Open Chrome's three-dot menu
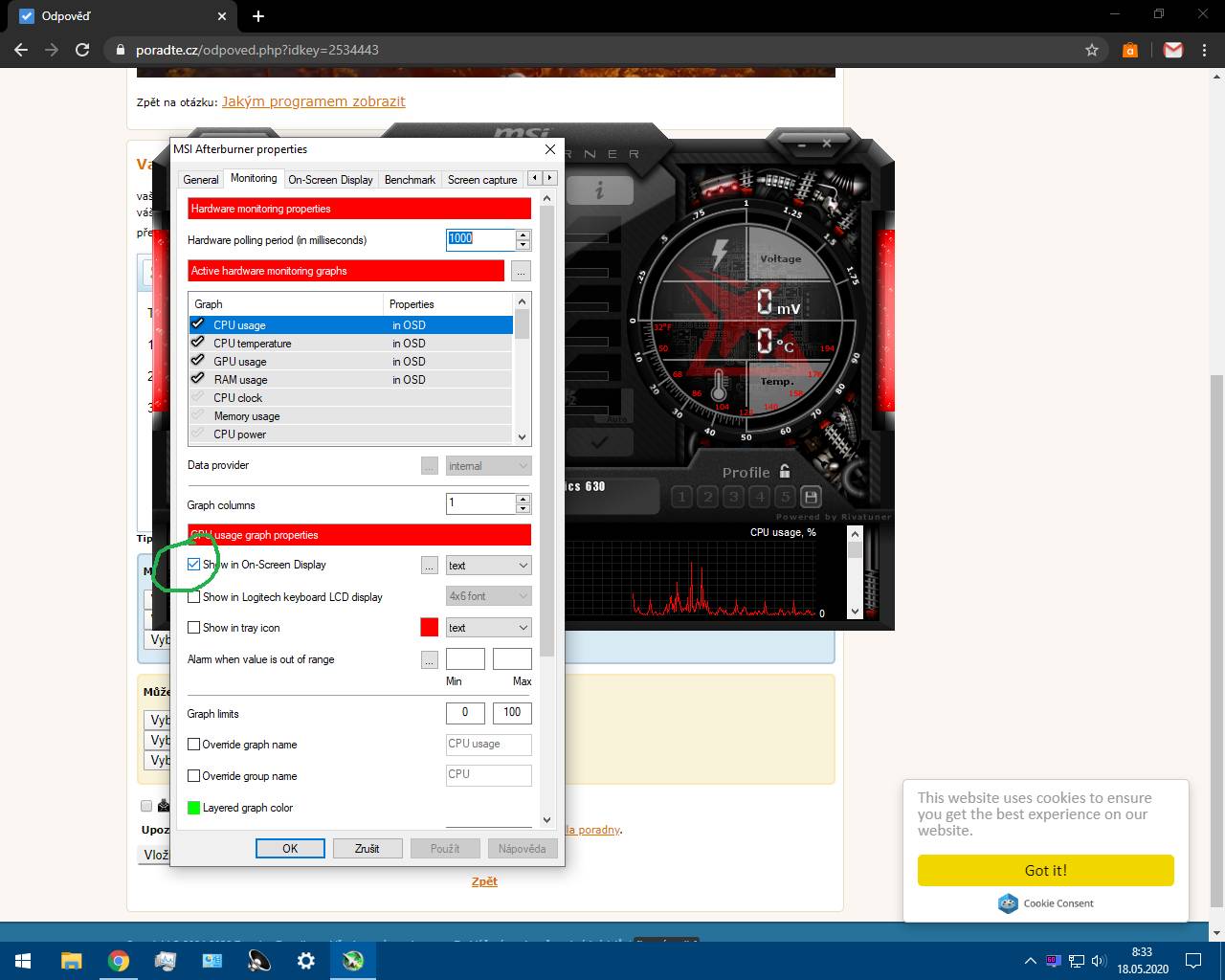This screenshot has height=980, width=1225. point(1205,50)
